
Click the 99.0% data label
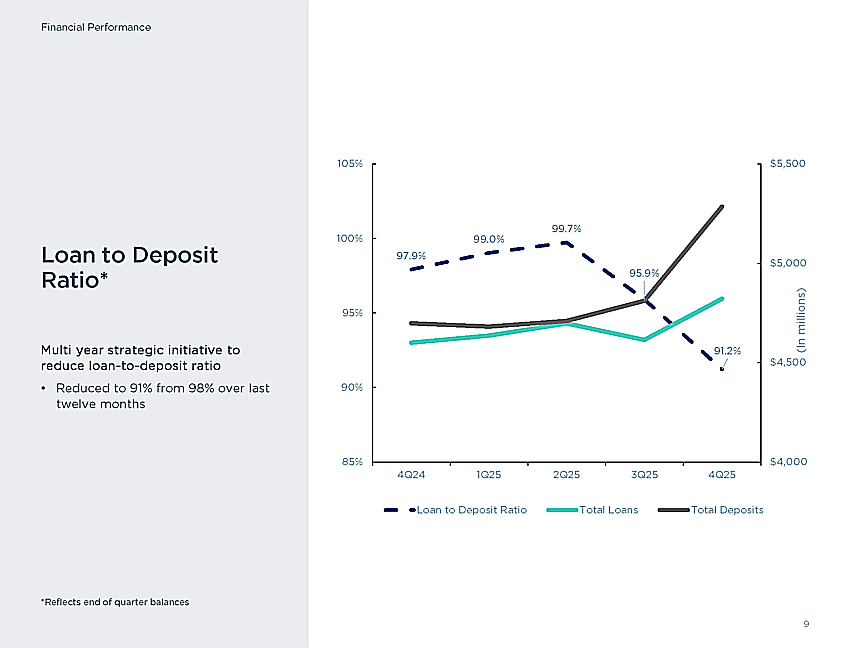488,239
